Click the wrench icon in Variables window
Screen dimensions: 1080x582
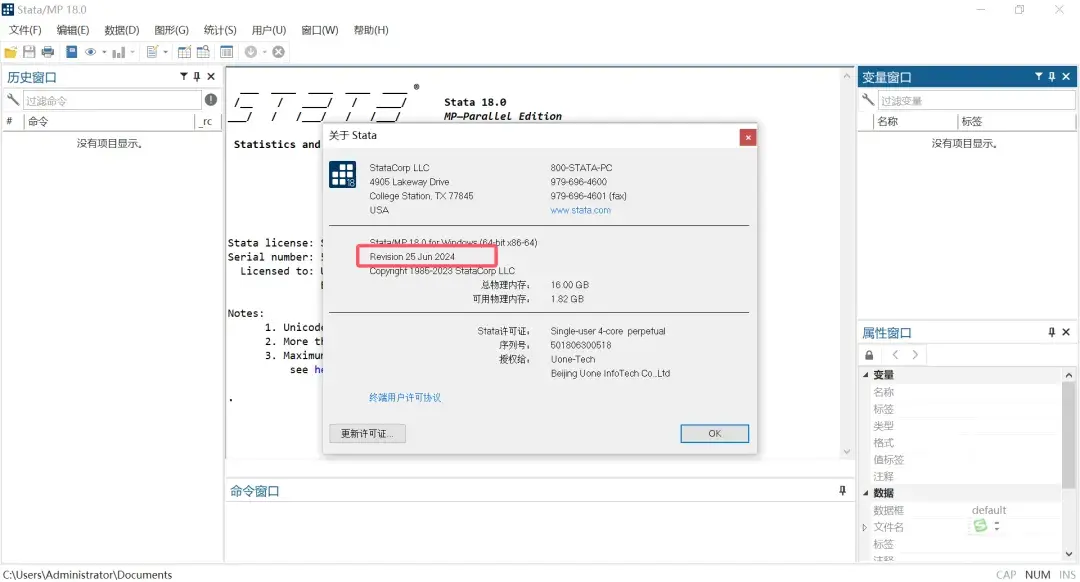point(868,100)
